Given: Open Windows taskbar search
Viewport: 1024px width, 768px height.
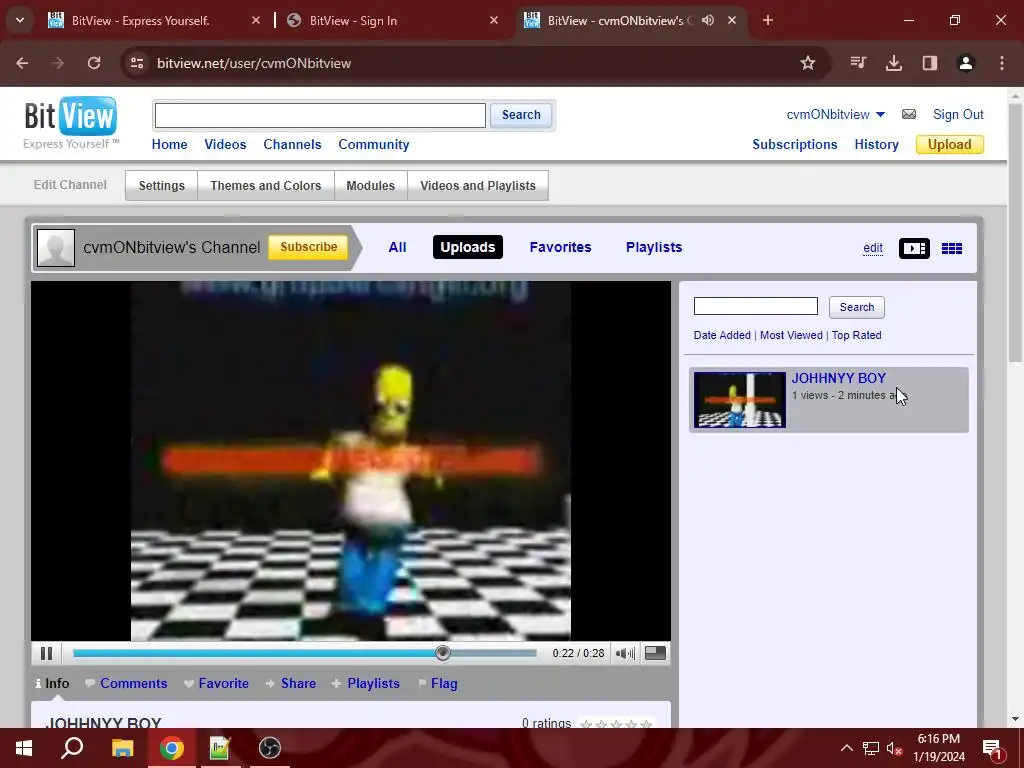Looking at the screenshot, I should pyautogui.click(x=72, y=748).
